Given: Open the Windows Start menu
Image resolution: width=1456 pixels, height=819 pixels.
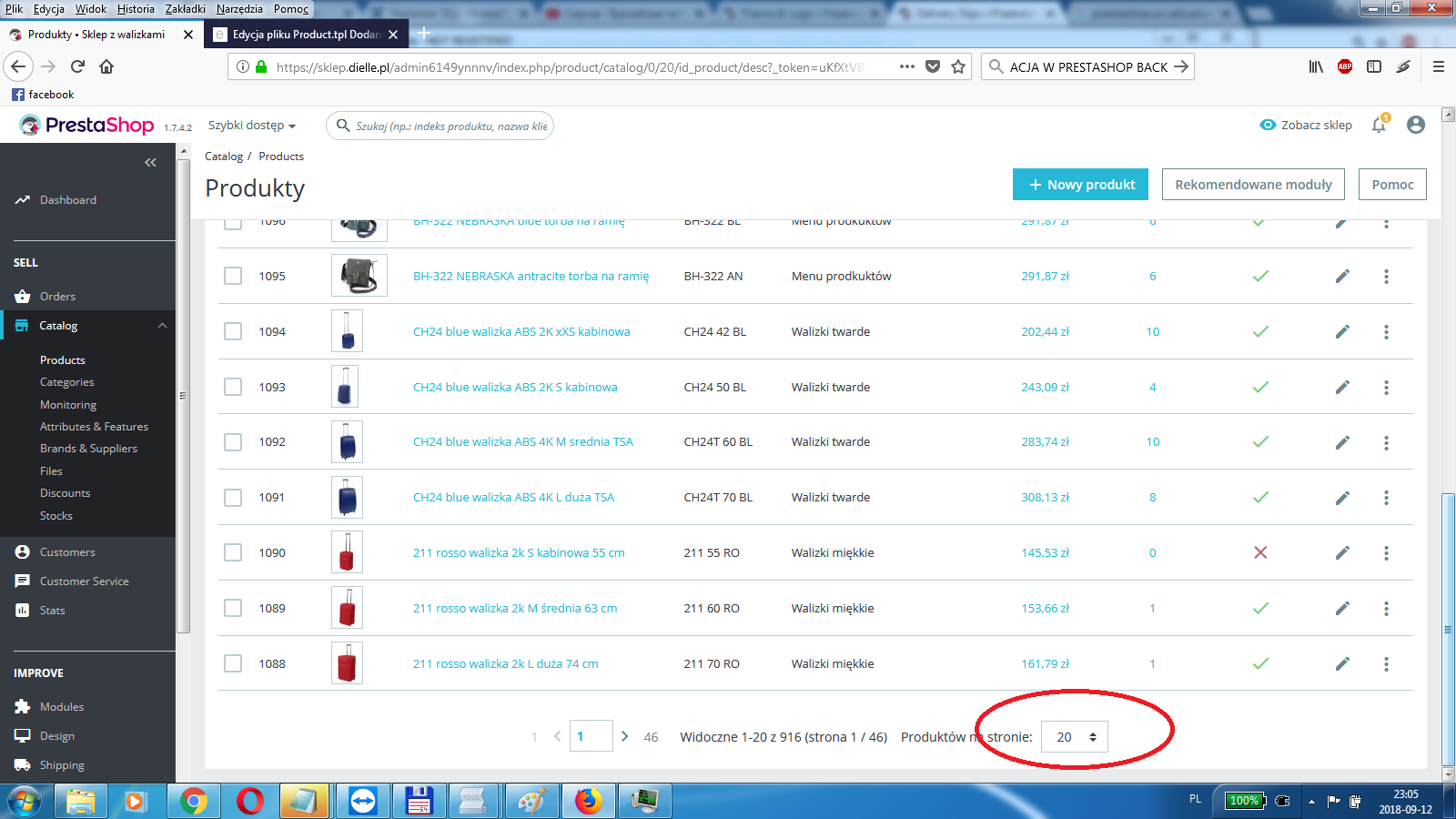Looking at the screenshot, I should pyautogui.click(x=25, y=801).
